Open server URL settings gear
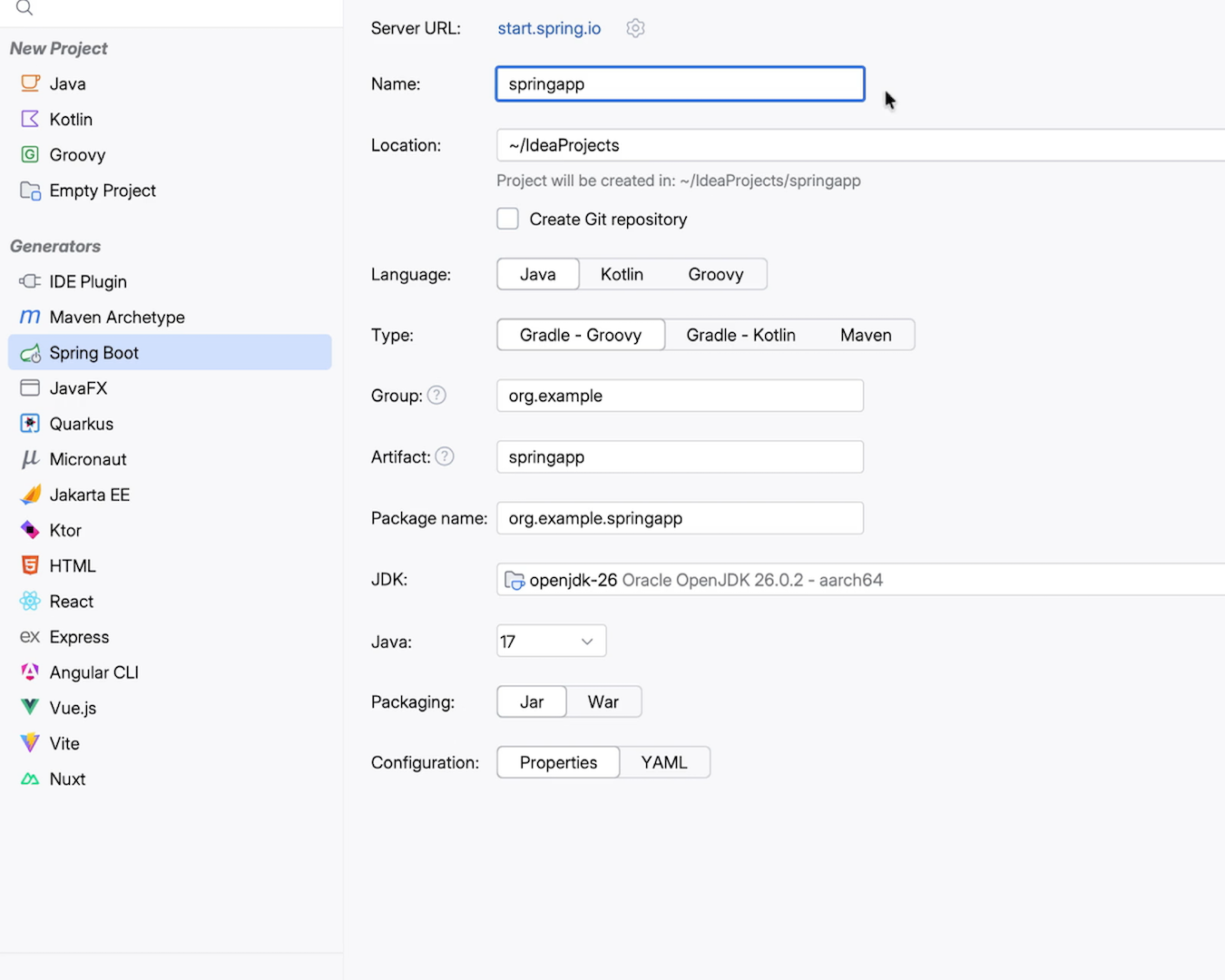1225x980 pixels. (635, 28)
